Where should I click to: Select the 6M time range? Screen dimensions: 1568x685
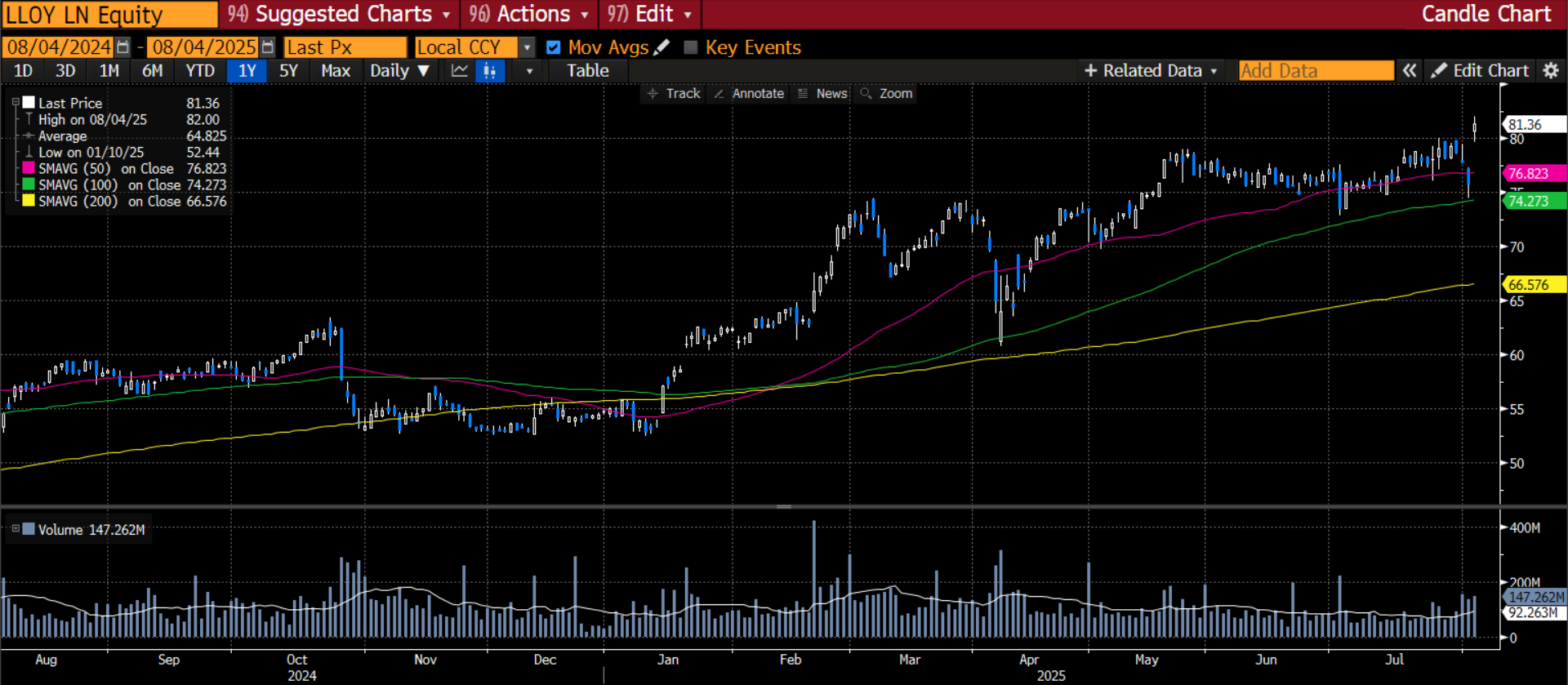point(152,71)
